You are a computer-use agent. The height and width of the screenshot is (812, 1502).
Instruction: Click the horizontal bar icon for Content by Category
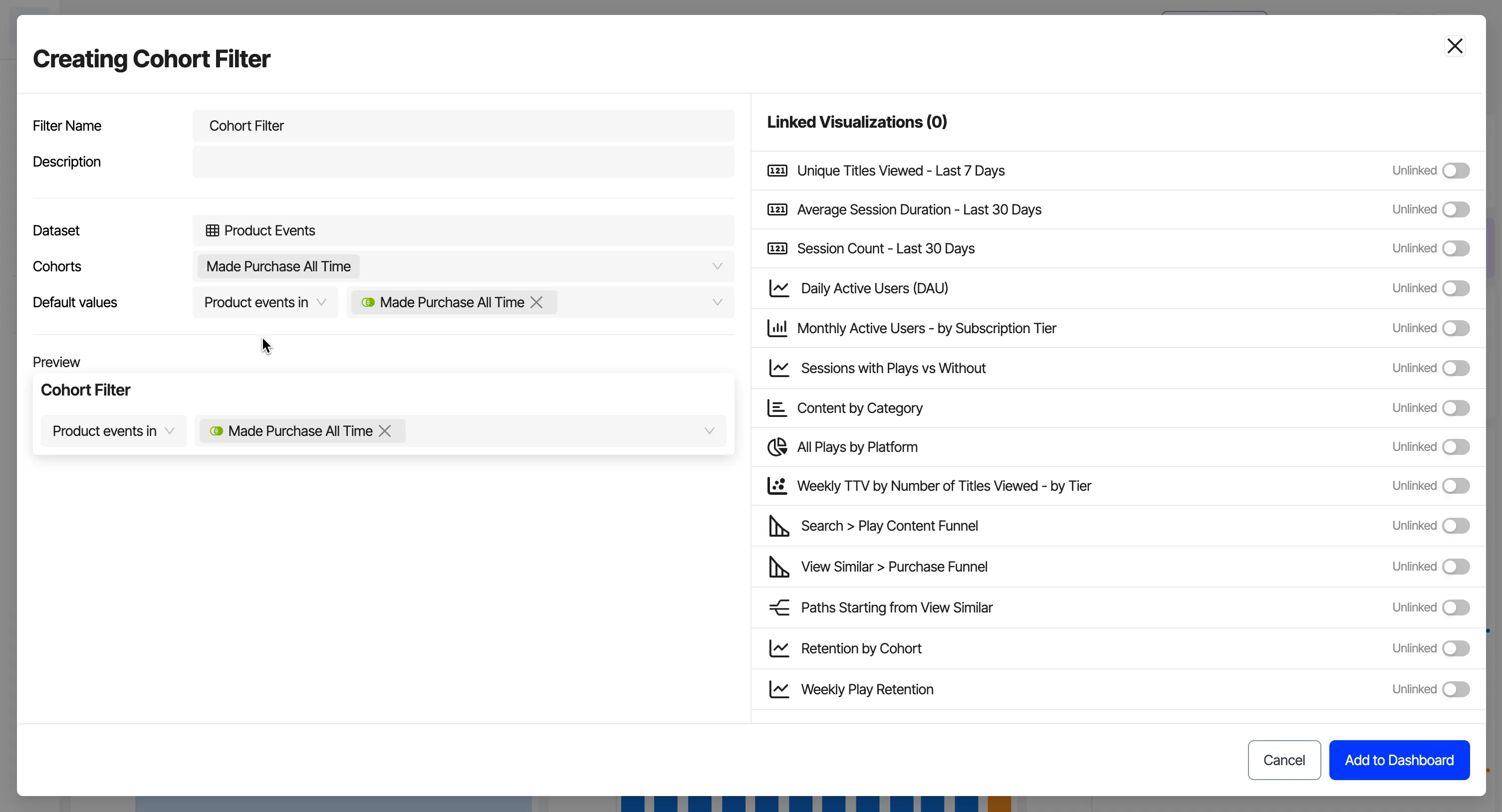(x=776, y=408)
